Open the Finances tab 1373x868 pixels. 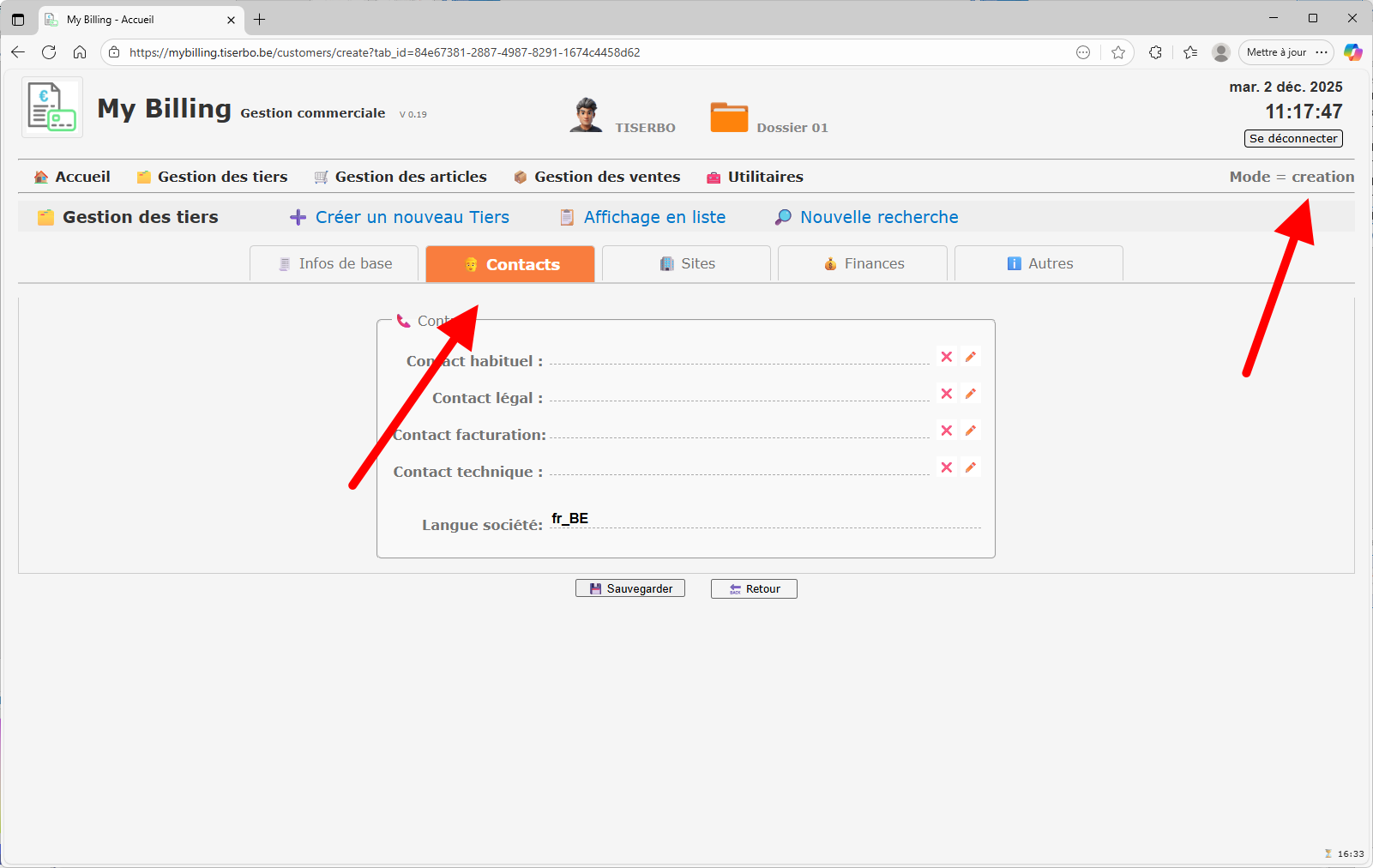(863, 264)
